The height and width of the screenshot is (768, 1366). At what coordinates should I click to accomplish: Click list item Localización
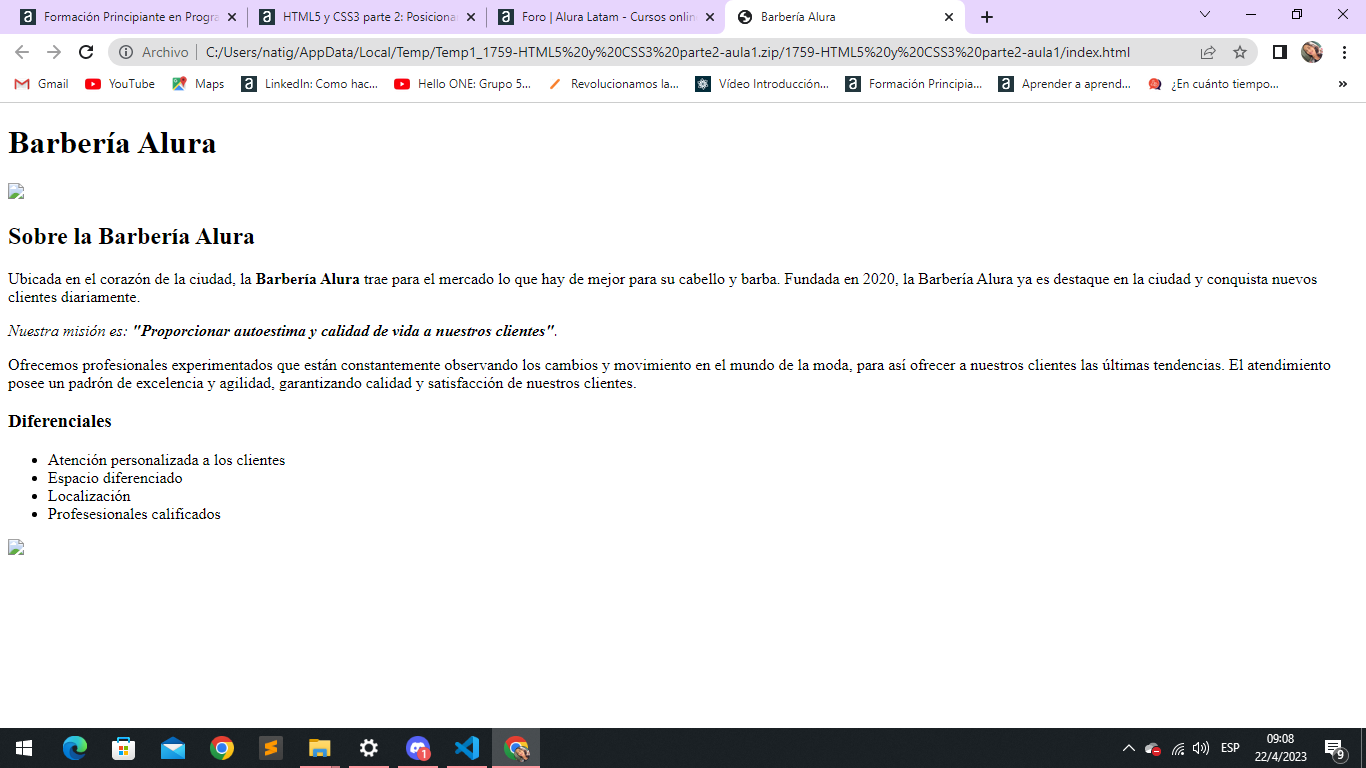(x=89, y=496)
